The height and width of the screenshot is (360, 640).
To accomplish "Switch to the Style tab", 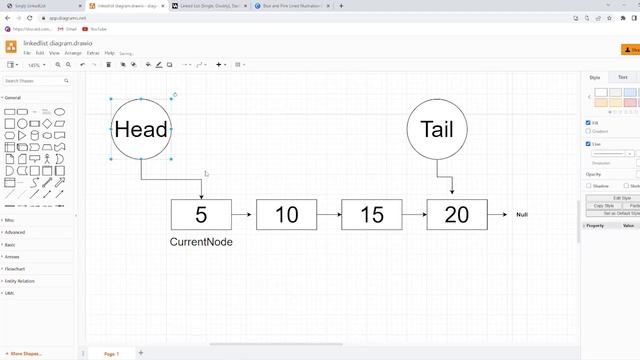I will (x=595, y=78).
